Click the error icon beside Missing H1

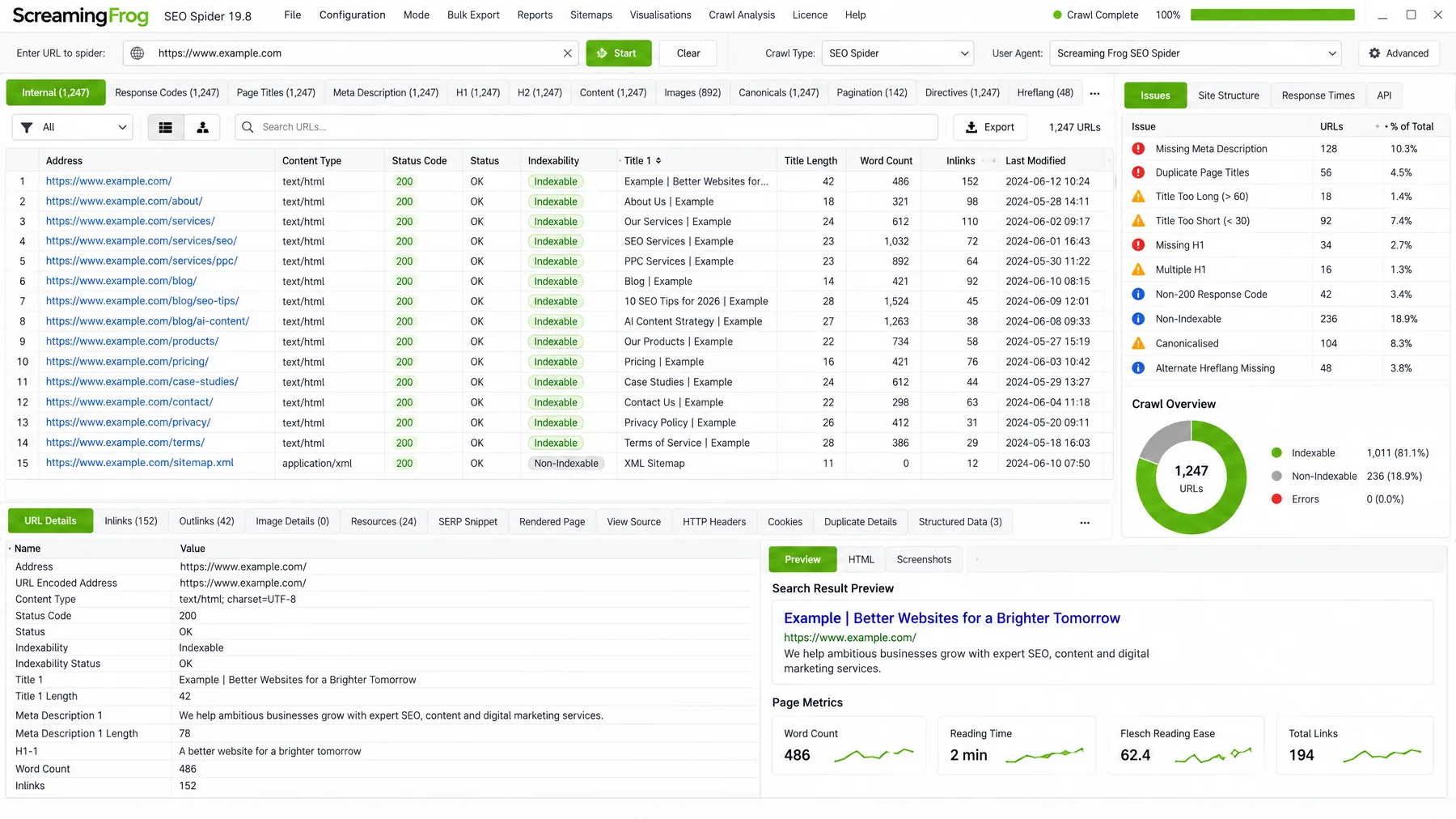pyautogui.click(x=1138, y=245)
